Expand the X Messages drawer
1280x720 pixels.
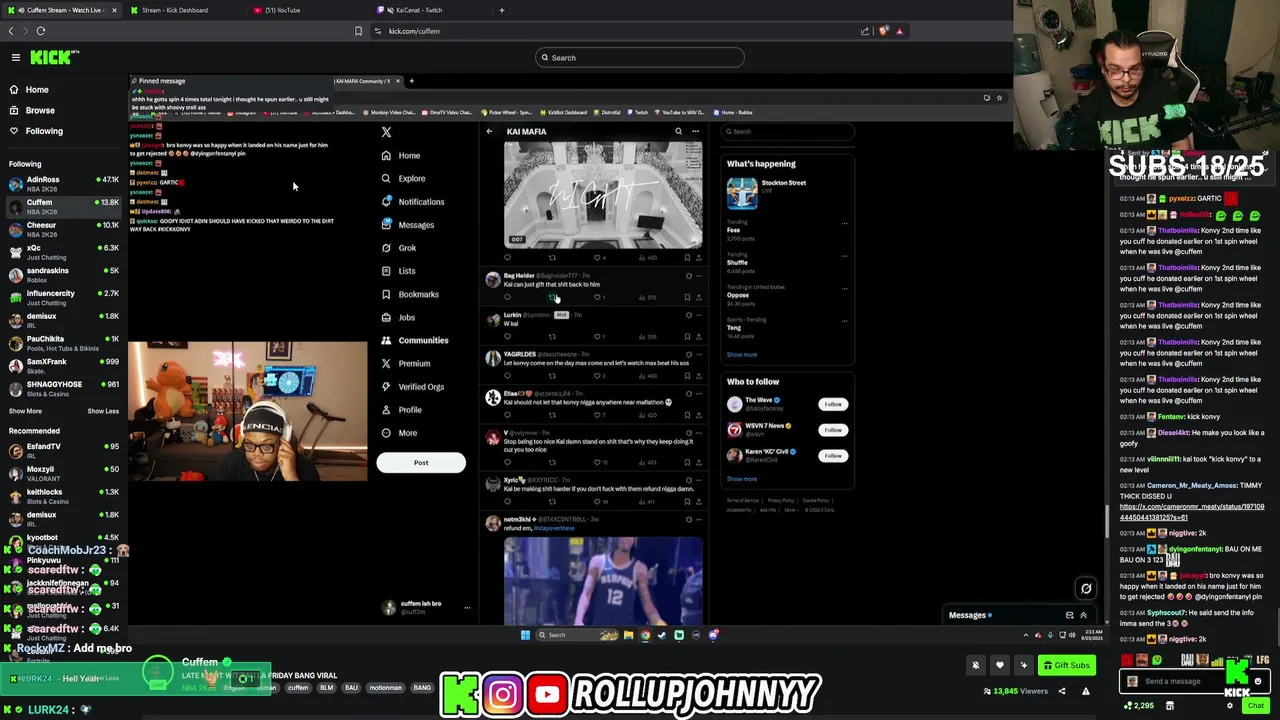coord(1083,615)
